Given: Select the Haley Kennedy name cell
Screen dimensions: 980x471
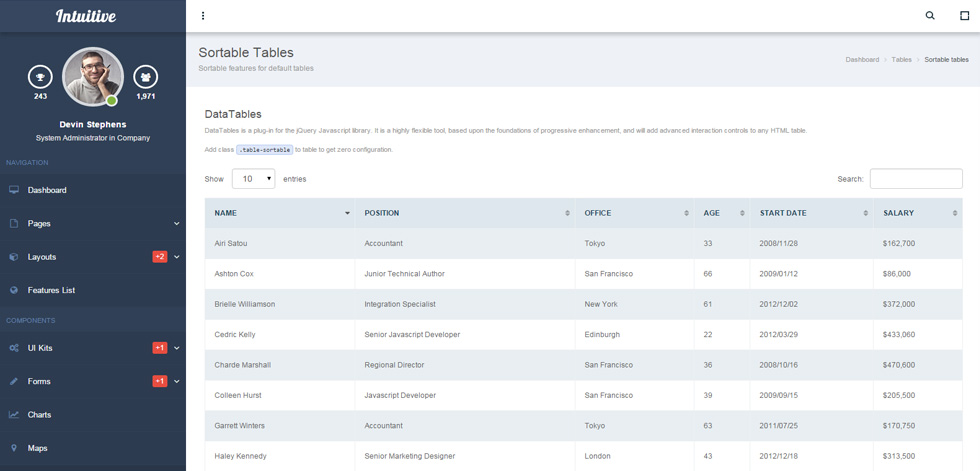Looking at the screenshot, I should pyautogui.click(x=279, y=456).
